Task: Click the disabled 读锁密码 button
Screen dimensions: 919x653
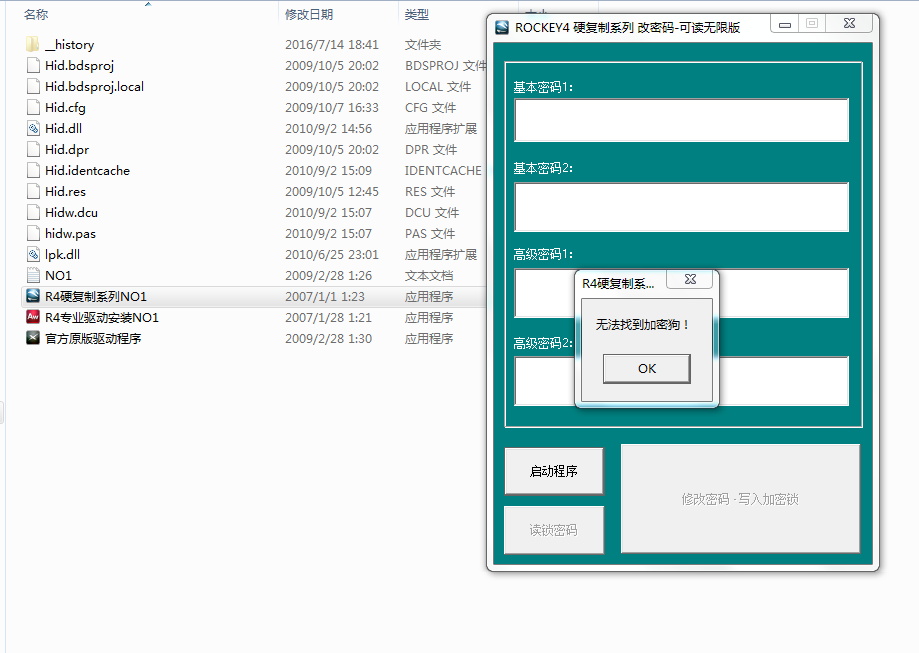Action: click(x=554, y=530)
